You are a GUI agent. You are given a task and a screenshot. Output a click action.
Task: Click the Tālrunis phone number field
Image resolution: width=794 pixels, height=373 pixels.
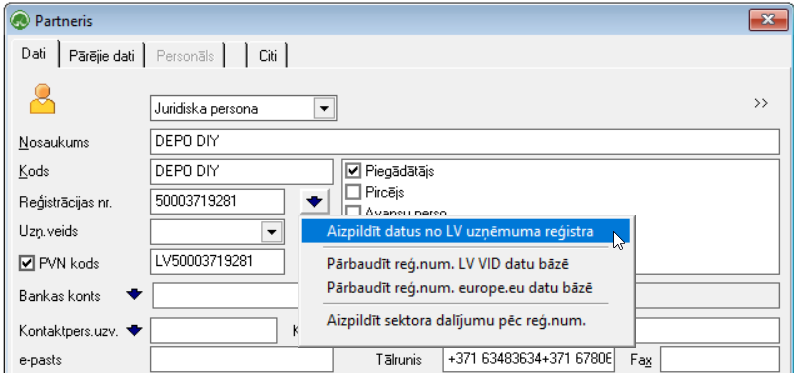(x=528, y=359)
